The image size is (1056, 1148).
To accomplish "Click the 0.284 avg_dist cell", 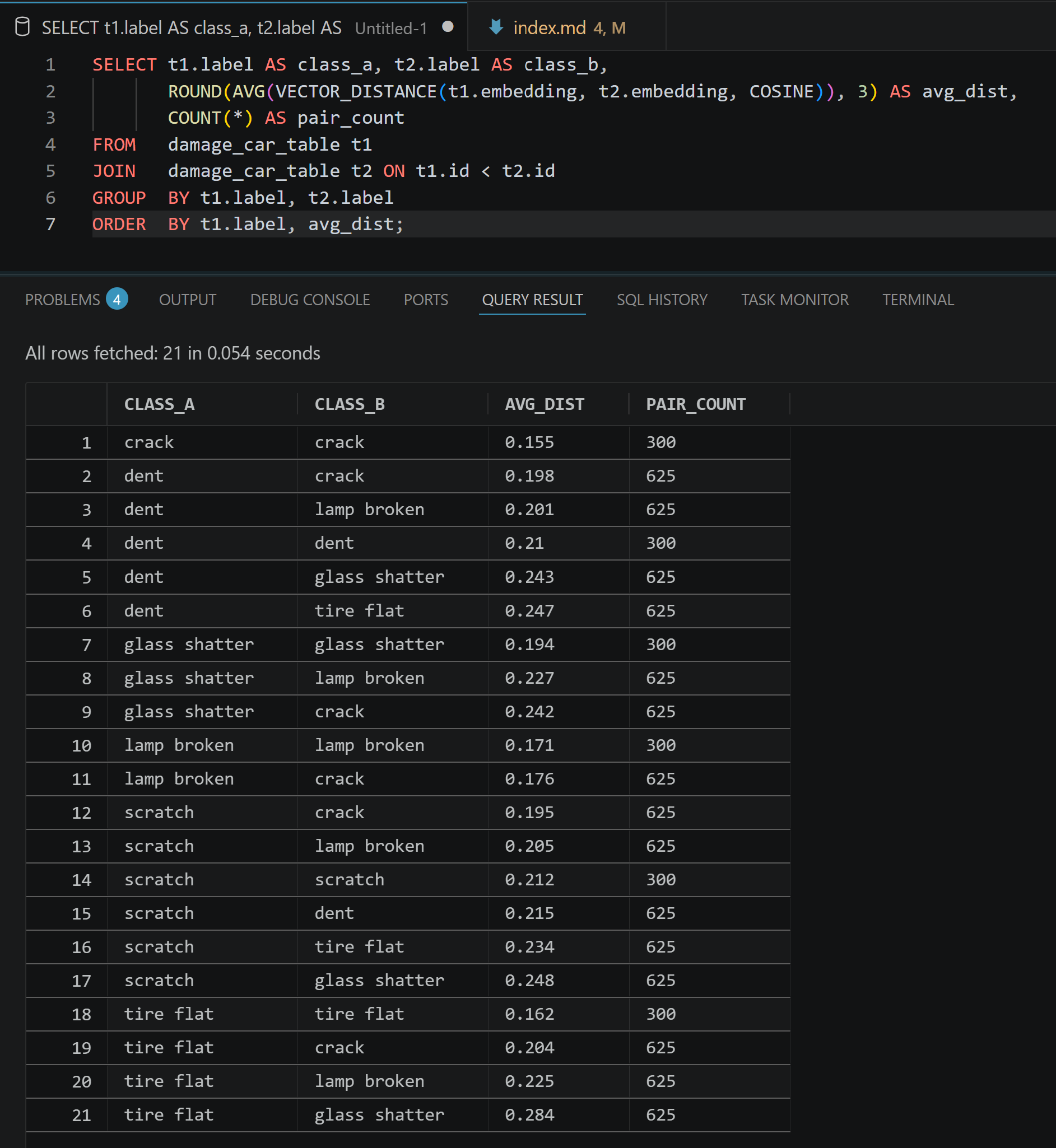I will coord(529,1116).
